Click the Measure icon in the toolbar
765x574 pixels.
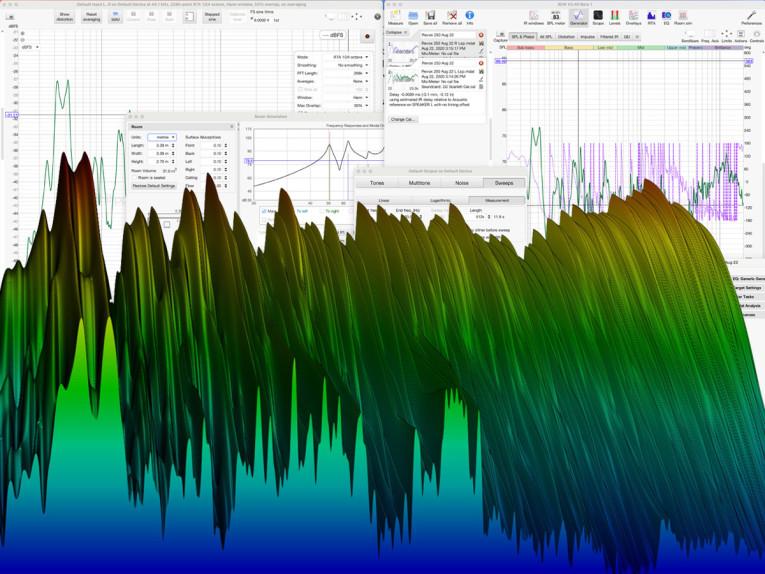pyautogui.click(x=395, y=16)
